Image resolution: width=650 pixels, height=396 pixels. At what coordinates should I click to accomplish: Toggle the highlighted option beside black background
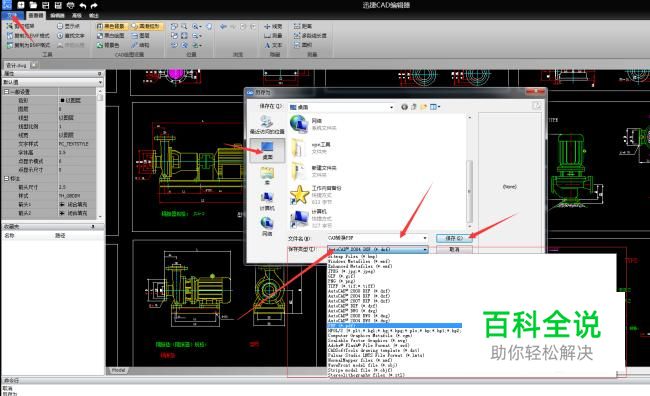(146, 26)
